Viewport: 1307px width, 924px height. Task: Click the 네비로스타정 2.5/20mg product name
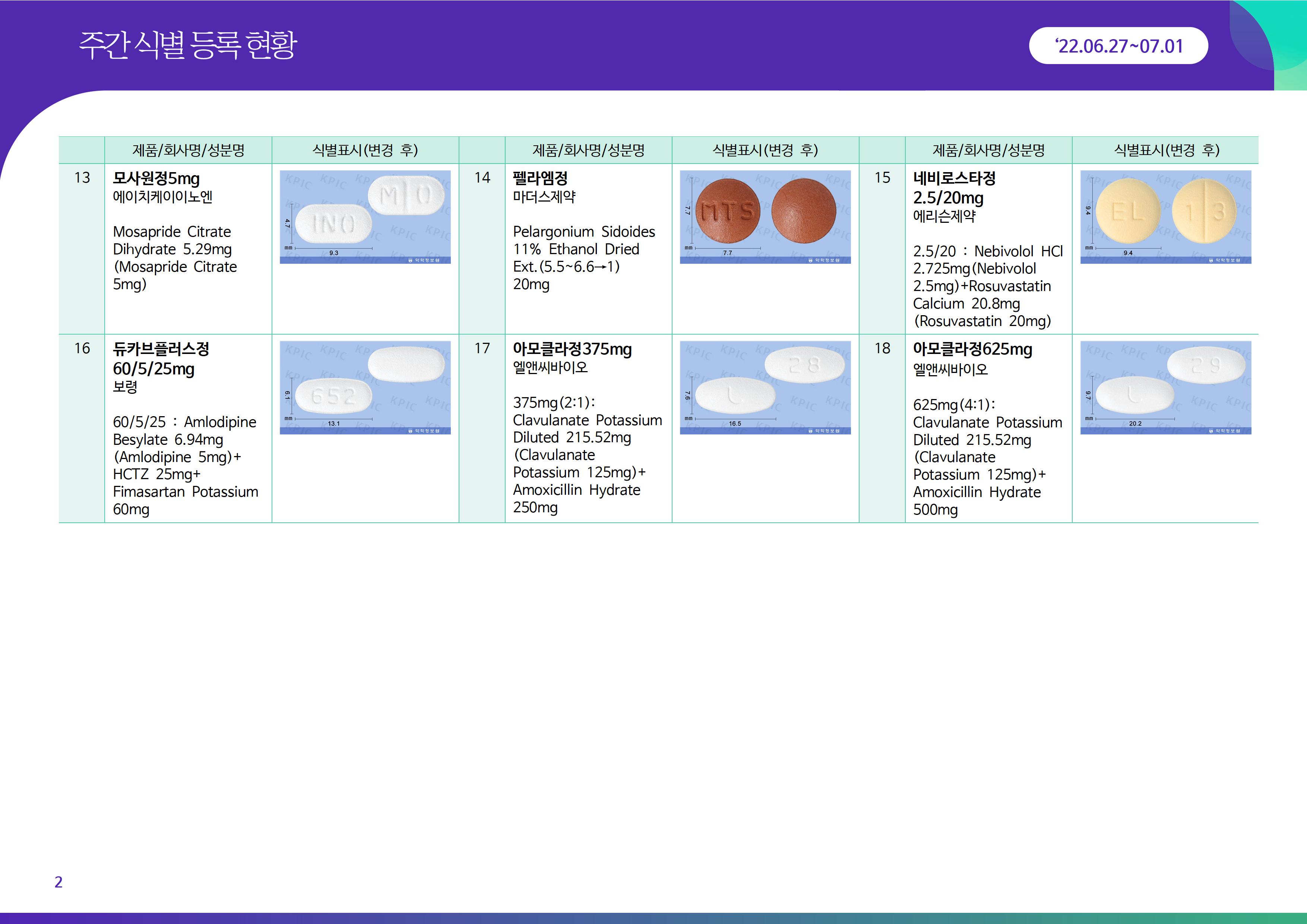(x=954, y=188)
